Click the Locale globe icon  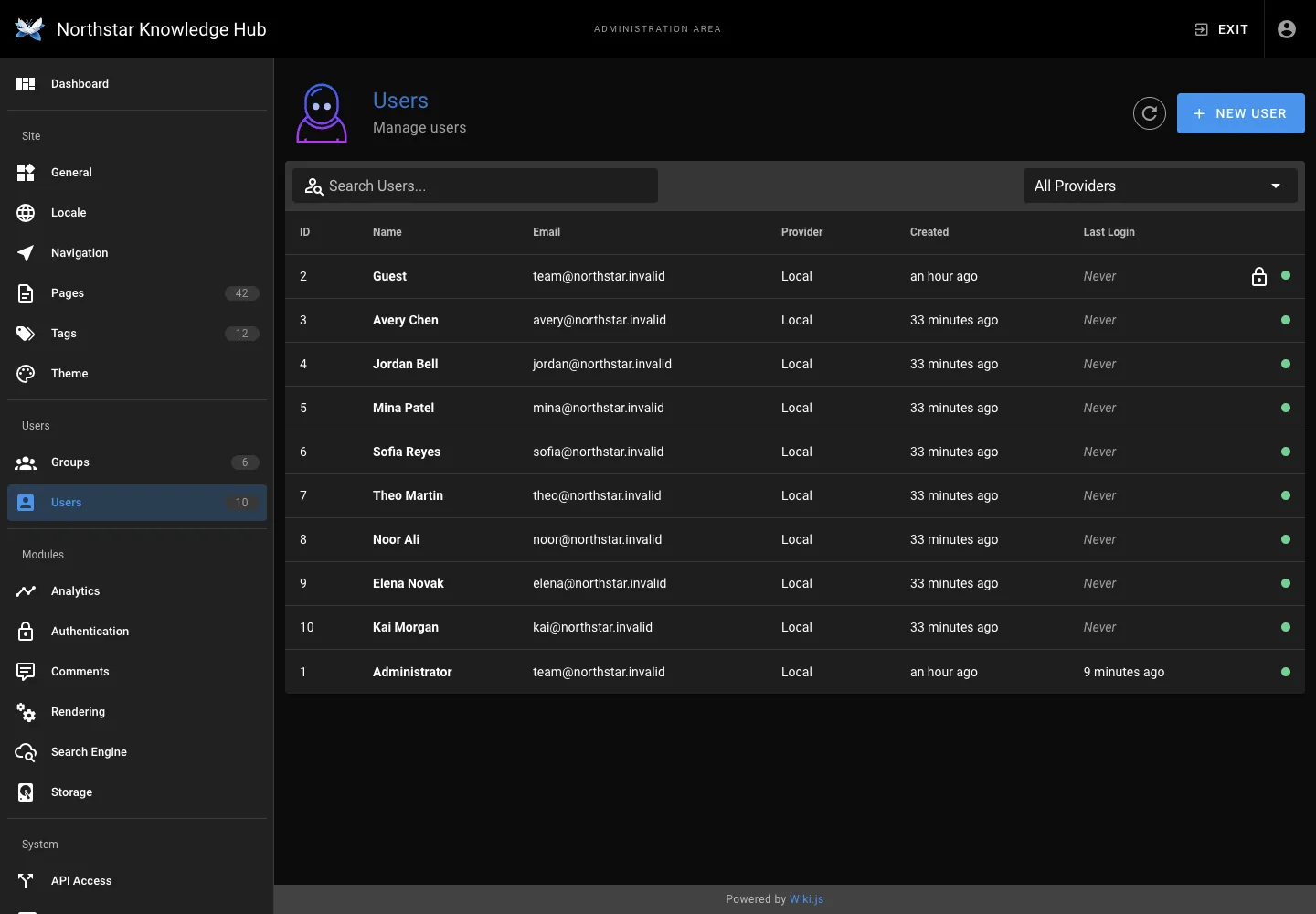pos(26,213)
